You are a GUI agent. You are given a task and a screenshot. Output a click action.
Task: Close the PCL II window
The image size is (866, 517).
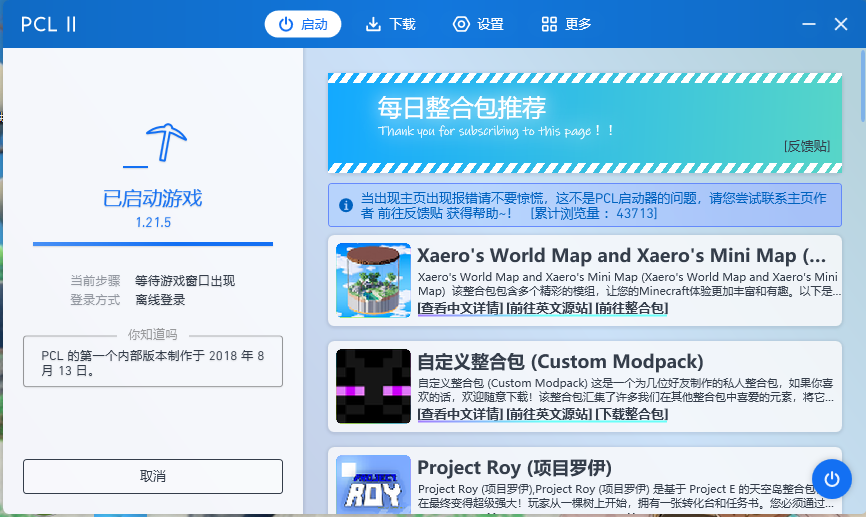click(841, 24)
